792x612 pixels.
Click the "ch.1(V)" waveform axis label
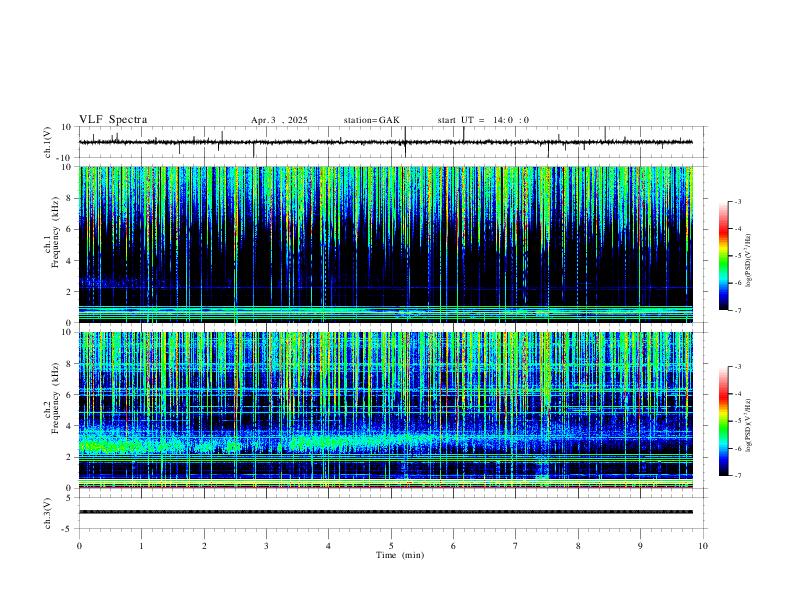47,142
